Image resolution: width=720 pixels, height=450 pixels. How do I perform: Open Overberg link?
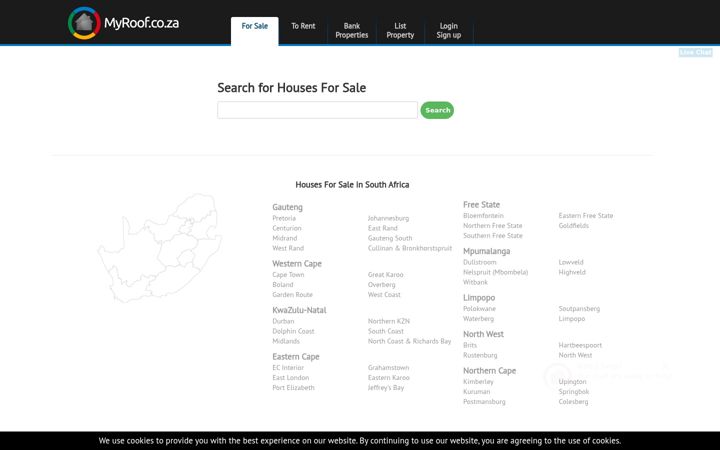(382, 285)
